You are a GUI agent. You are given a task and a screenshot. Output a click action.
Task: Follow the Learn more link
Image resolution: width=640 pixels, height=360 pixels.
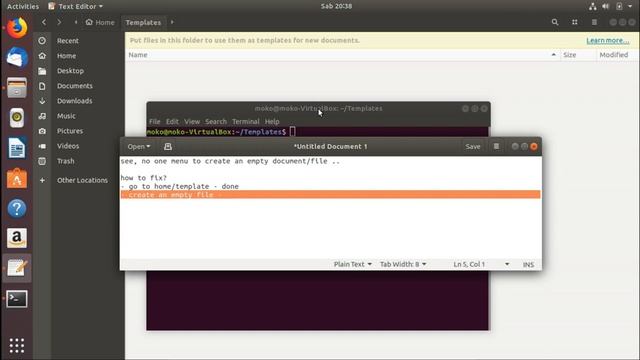point(608,40)
